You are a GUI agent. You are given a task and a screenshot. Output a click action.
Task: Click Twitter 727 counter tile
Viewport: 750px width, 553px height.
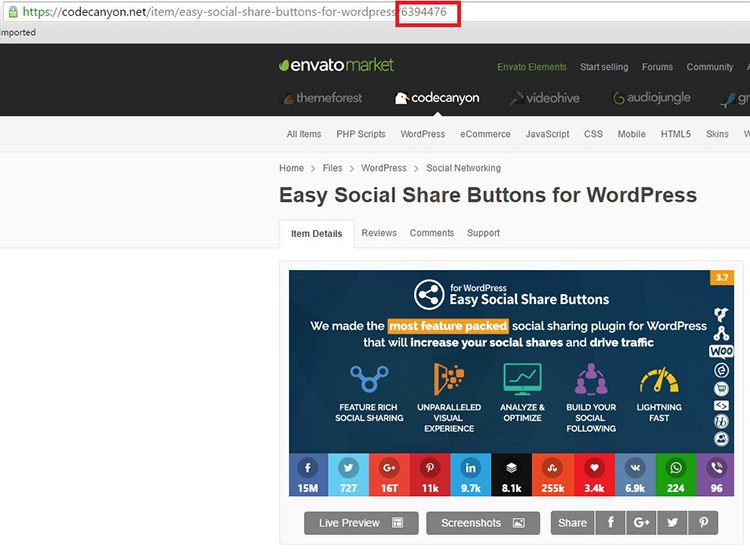[348, 475]
